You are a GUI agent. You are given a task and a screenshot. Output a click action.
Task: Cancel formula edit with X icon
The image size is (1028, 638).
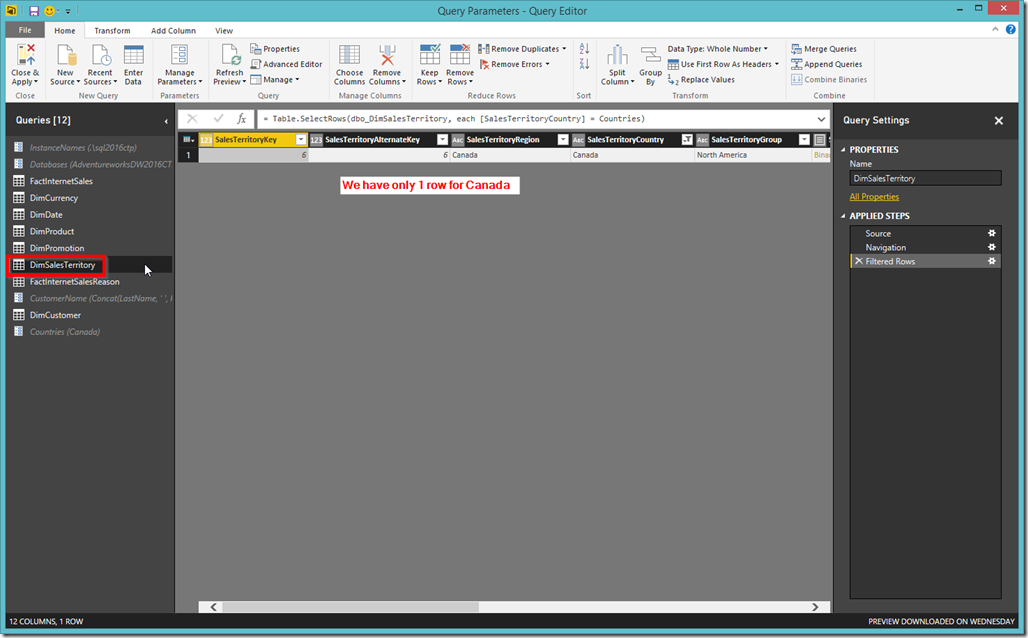(x=192, y=119)
